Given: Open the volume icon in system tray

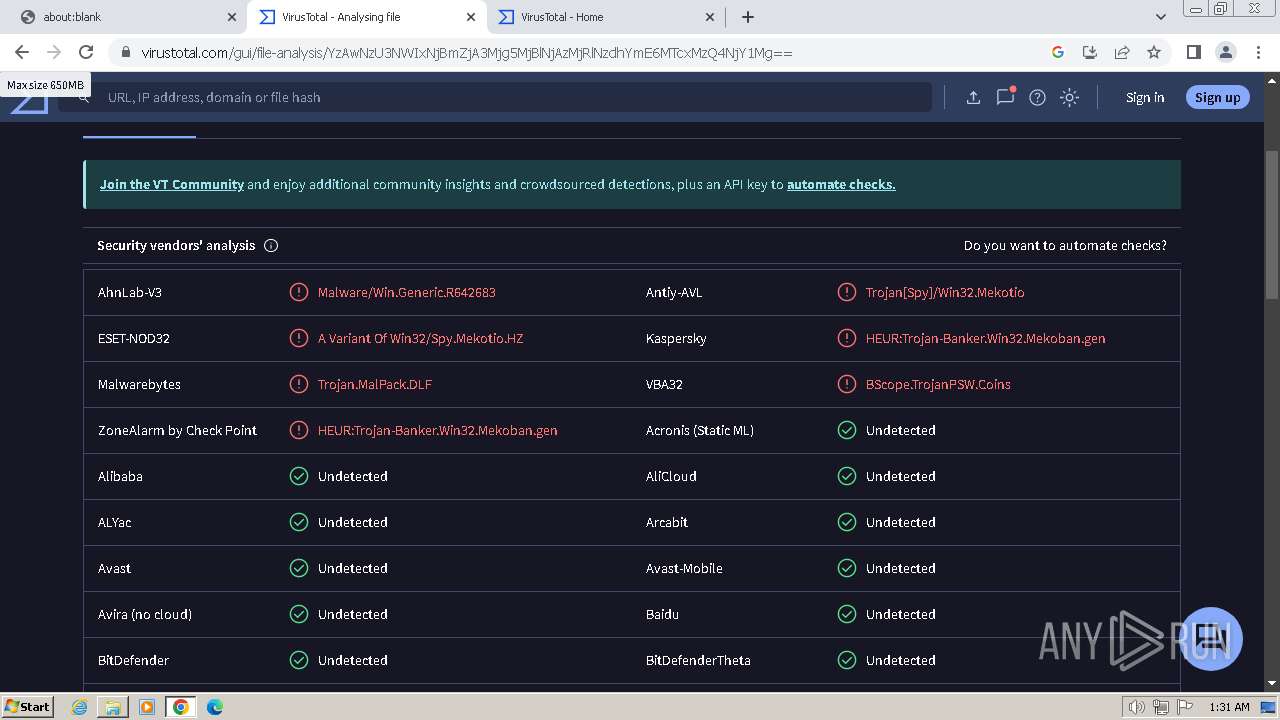Looking at the screenshot, I should (x=1137, y=707).
